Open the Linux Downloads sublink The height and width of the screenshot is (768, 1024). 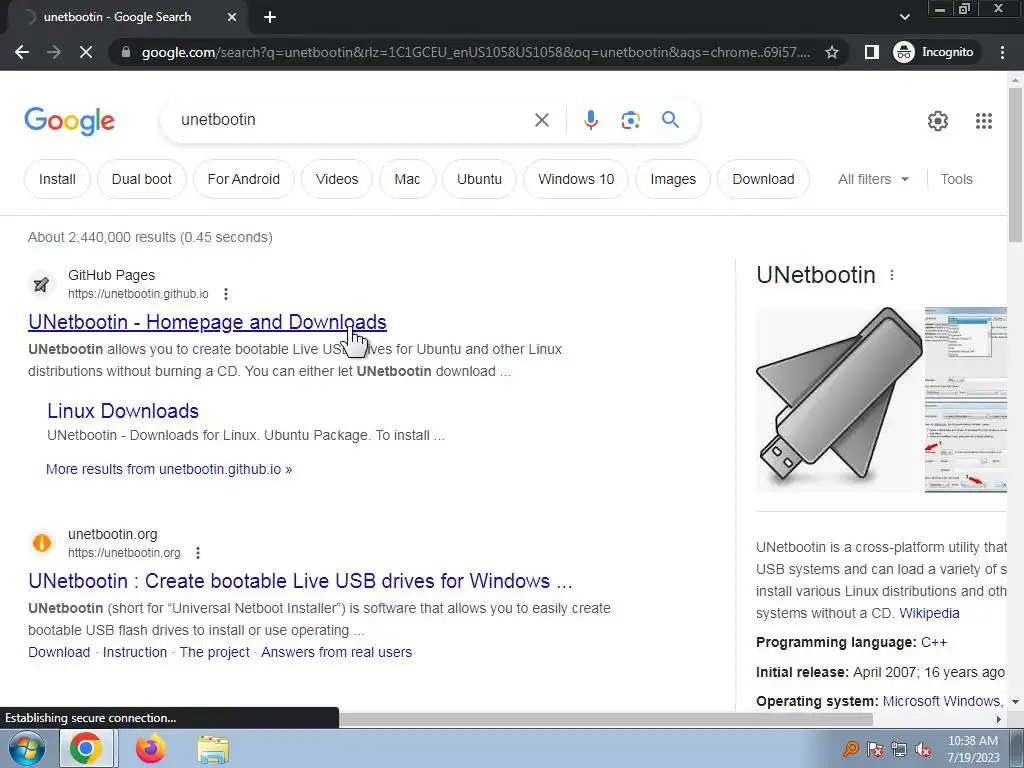123,411
